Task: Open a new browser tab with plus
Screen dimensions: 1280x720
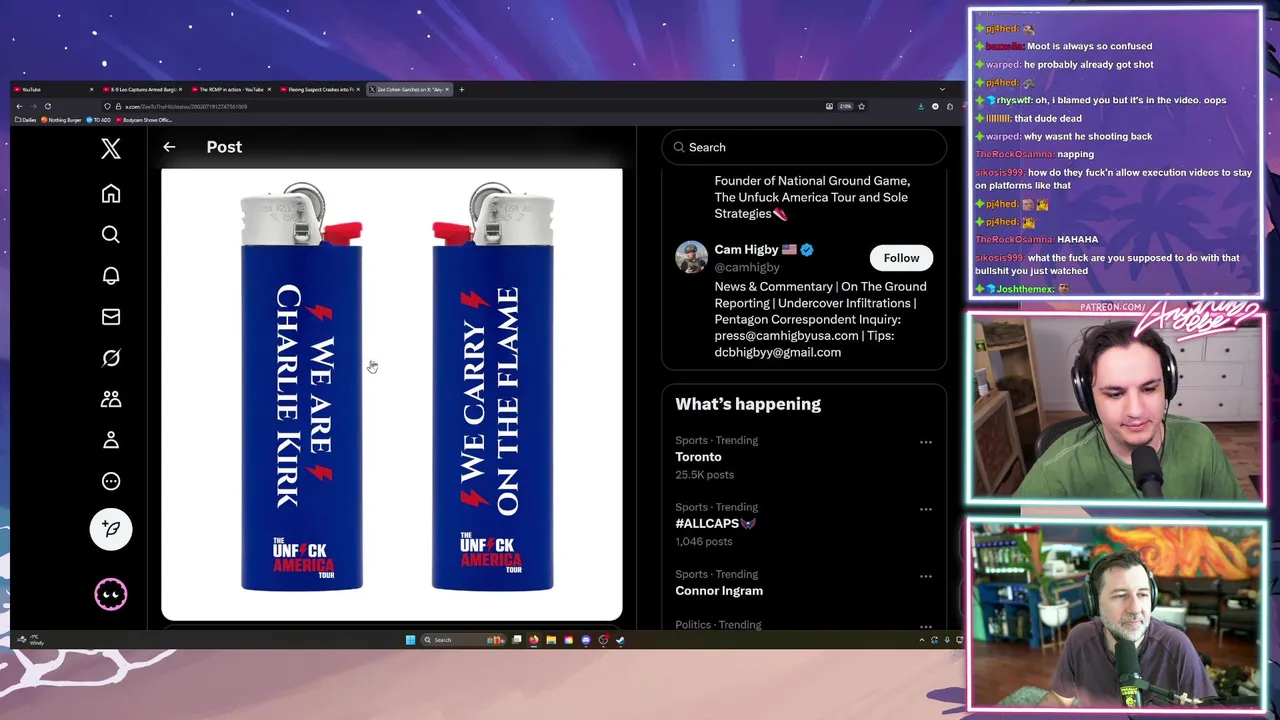Action: pyautogui.click(x=461, y=89)
